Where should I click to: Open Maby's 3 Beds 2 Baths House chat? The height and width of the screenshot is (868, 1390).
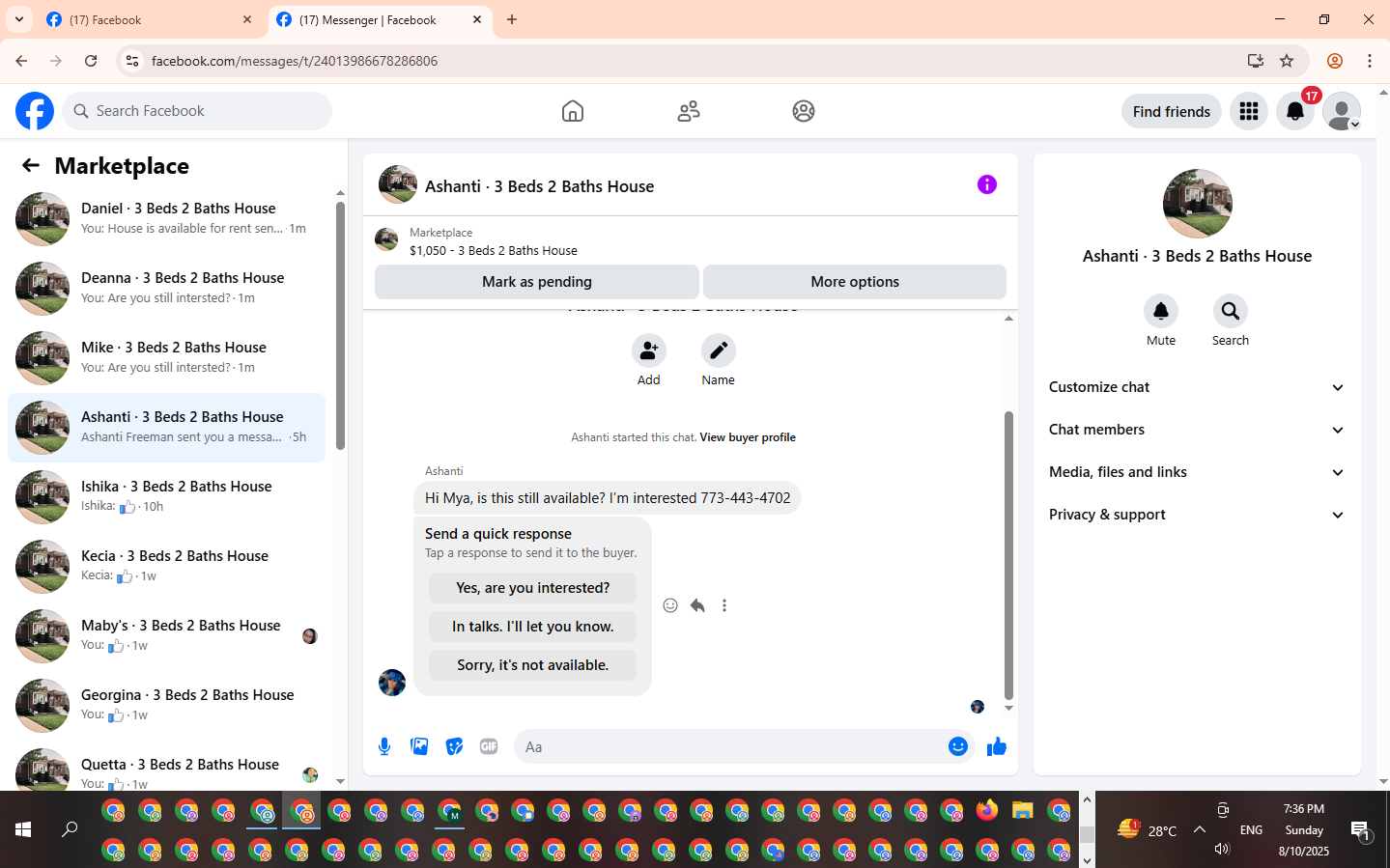point(167,636)
